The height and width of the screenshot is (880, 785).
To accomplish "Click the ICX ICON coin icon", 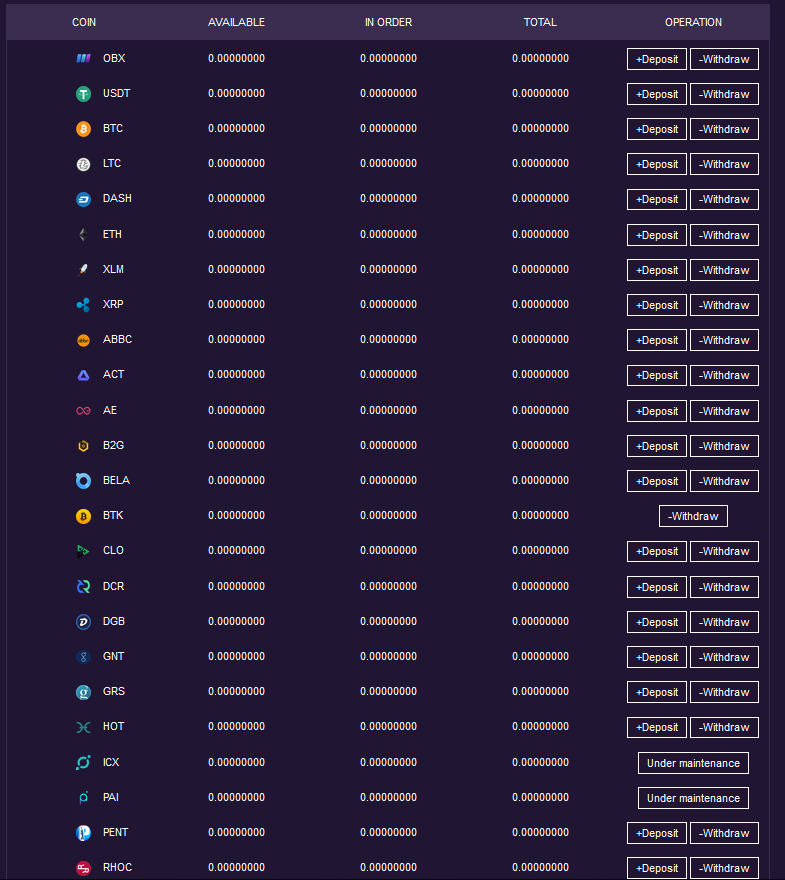I will (x=84, y=762).
